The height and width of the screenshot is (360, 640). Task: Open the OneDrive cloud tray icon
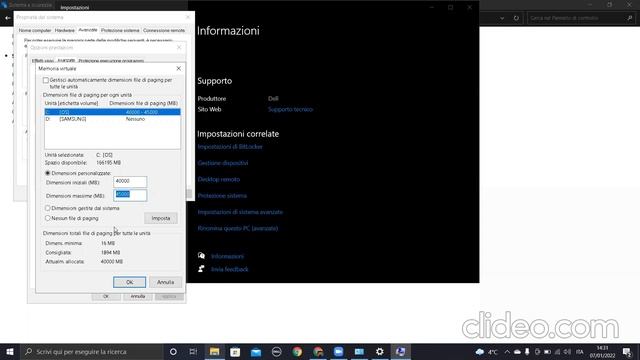517,351
